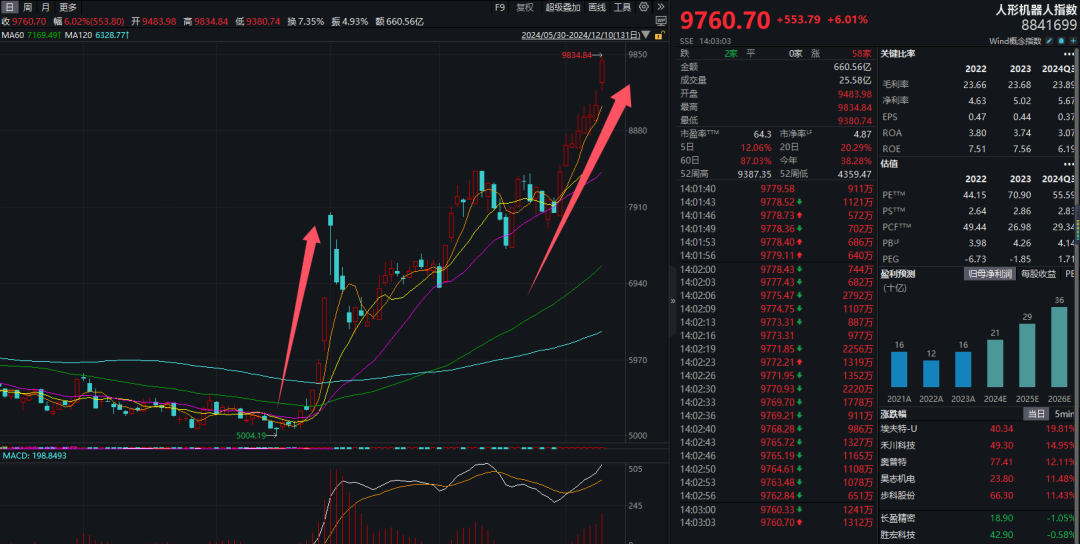
Task: Click the 2024E profit forecast bar
Action: 995,364
